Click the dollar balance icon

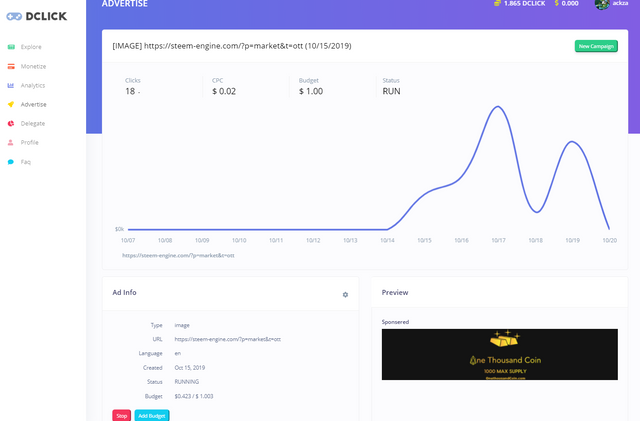[x=556, y=3]
